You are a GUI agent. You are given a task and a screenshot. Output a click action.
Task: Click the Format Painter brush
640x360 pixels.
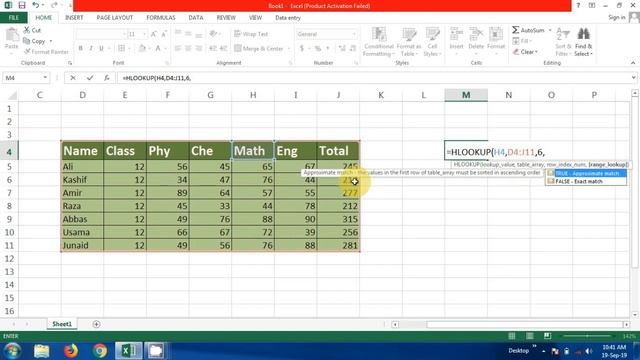point(46,52)
